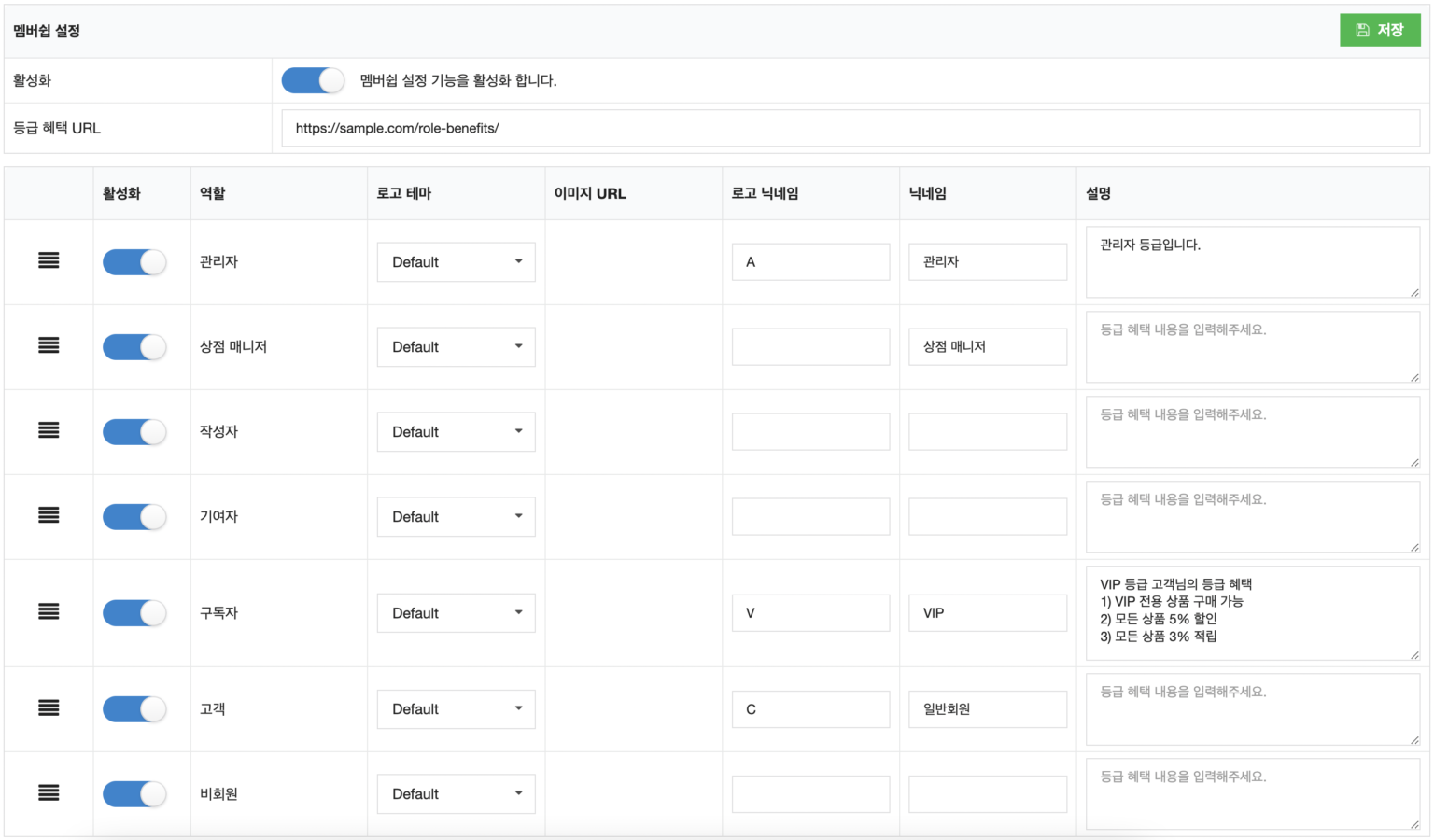Click the drag handle for 기여자 row

[x=49, y=516]
